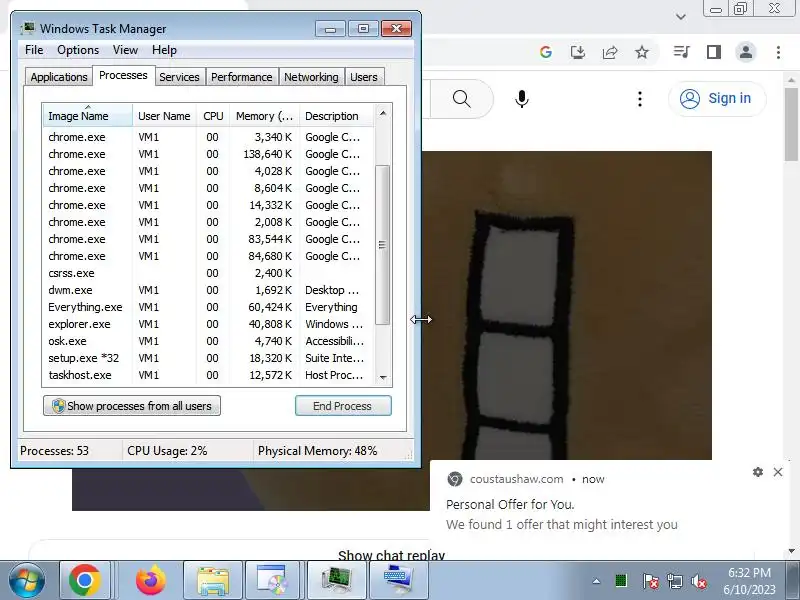Select the setup.exe *32 process row

click(x=208, y=358)
